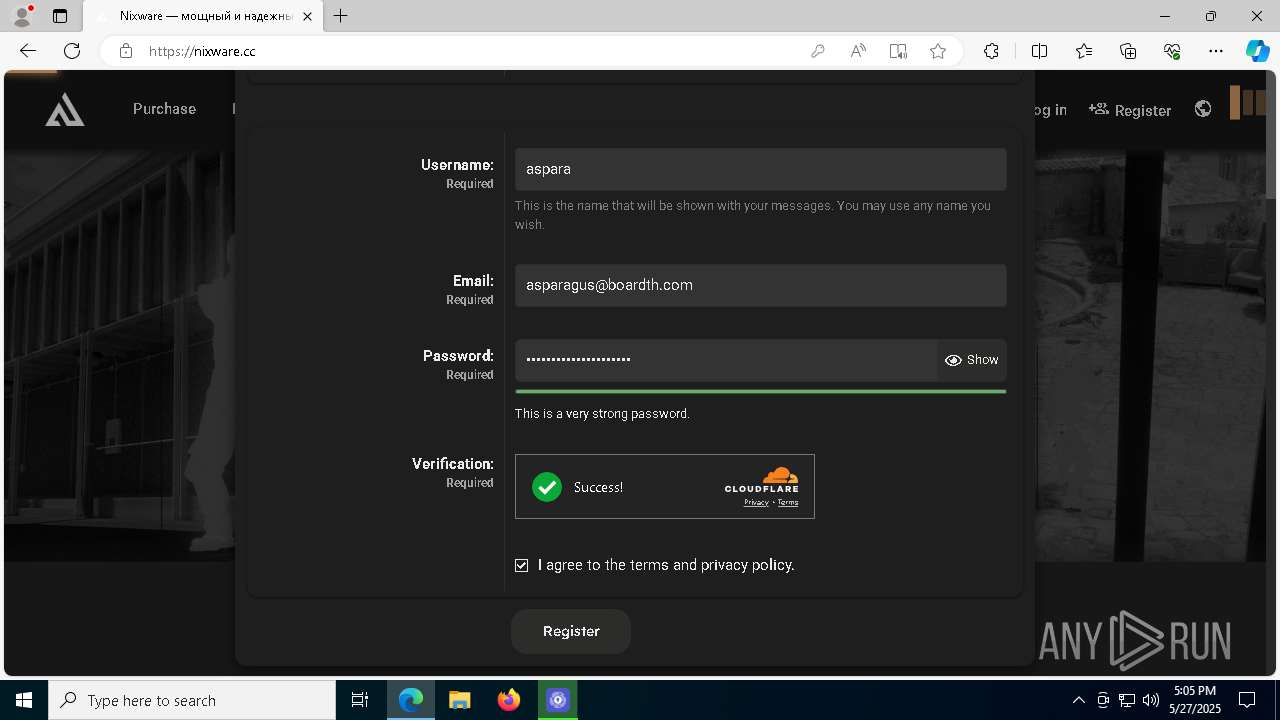Click the Cloudflare Success verification checkmark
The image size is (1280, 720).
547,487
